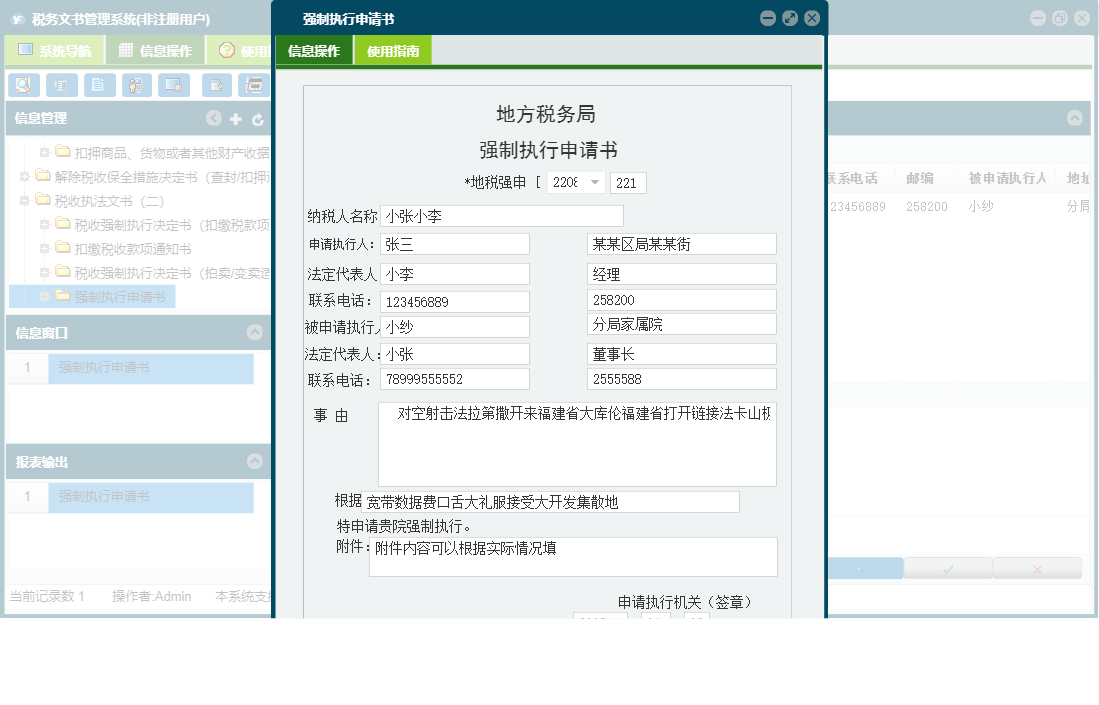
Task: Click the last printer-style toolbar icon
Action: pyautogui.click(x=255, y=85)
